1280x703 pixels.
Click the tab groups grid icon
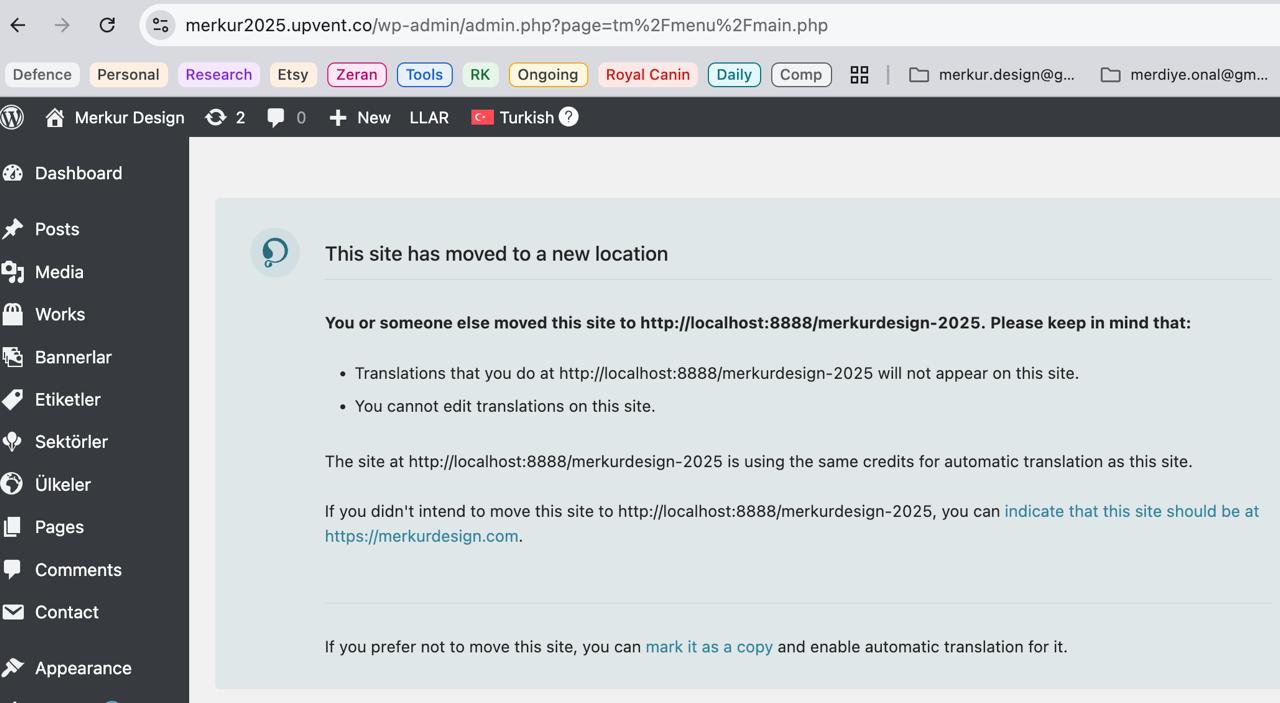point(859,75)
